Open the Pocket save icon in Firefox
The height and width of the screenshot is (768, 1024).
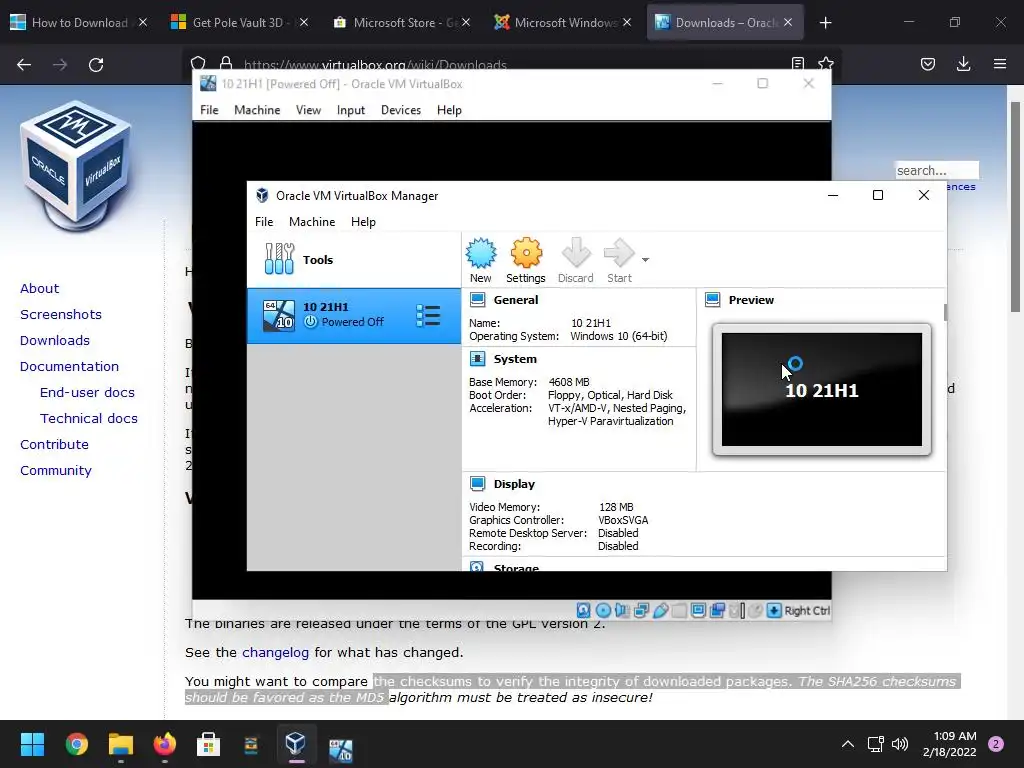tap(928, 64)
